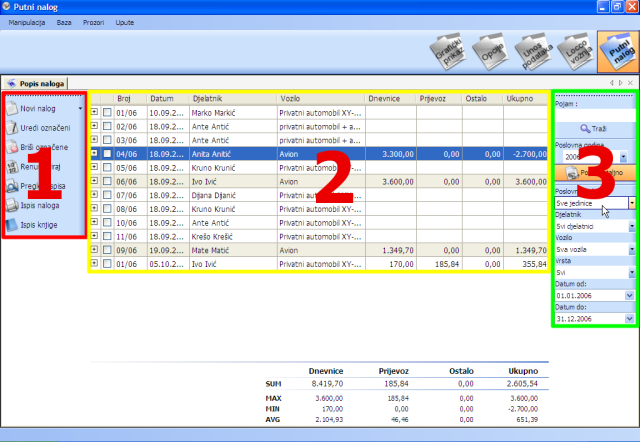Select the Putni nalog module icon

618,52
